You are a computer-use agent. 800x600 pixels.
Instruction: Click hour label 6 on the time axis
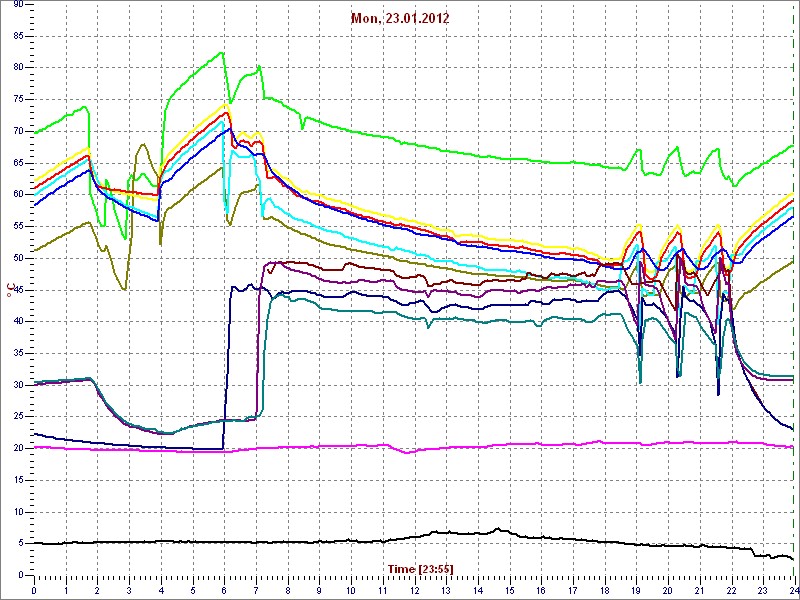pos(224,590)
